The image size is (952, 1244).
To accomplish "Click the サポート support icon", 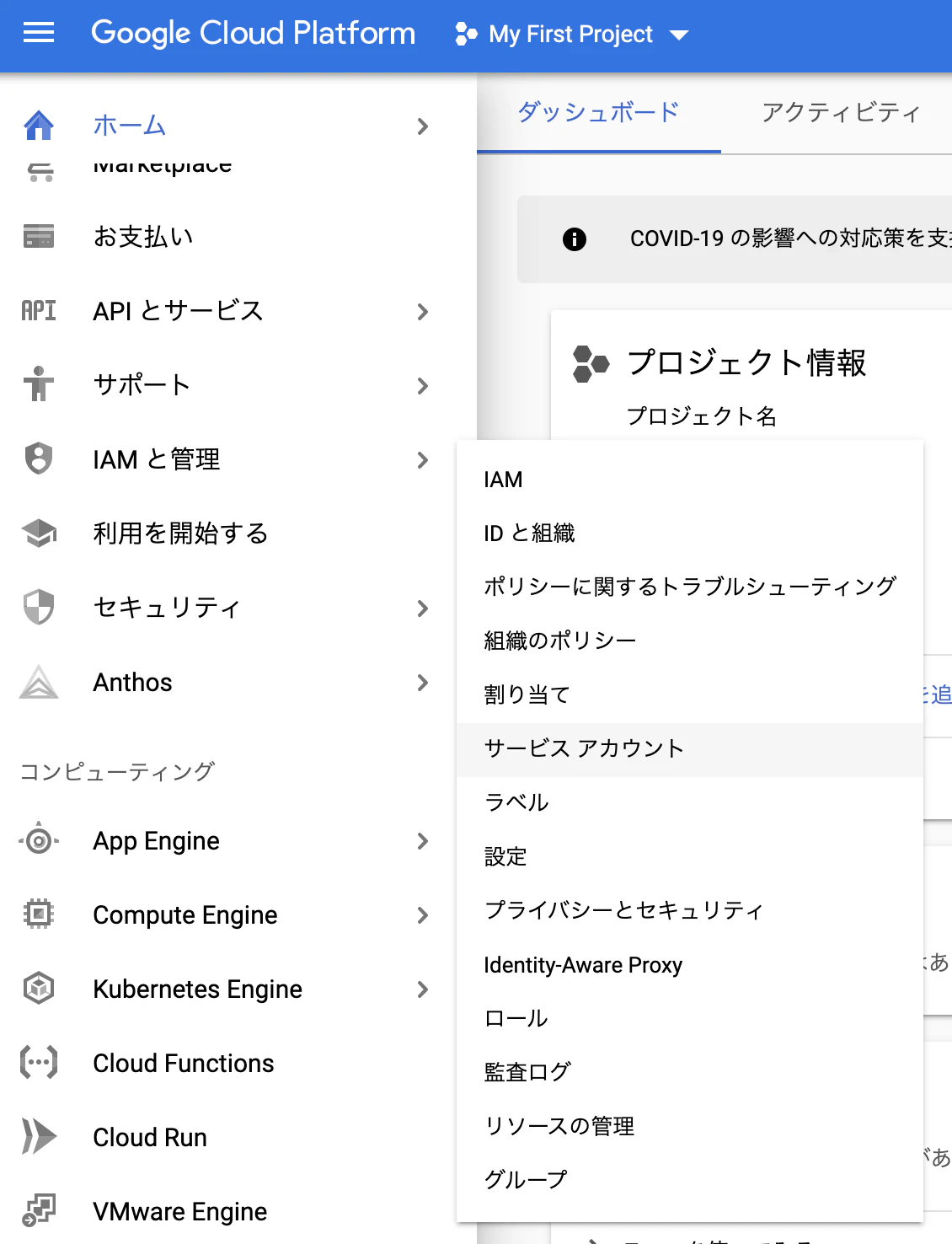I will pos(38,385).
